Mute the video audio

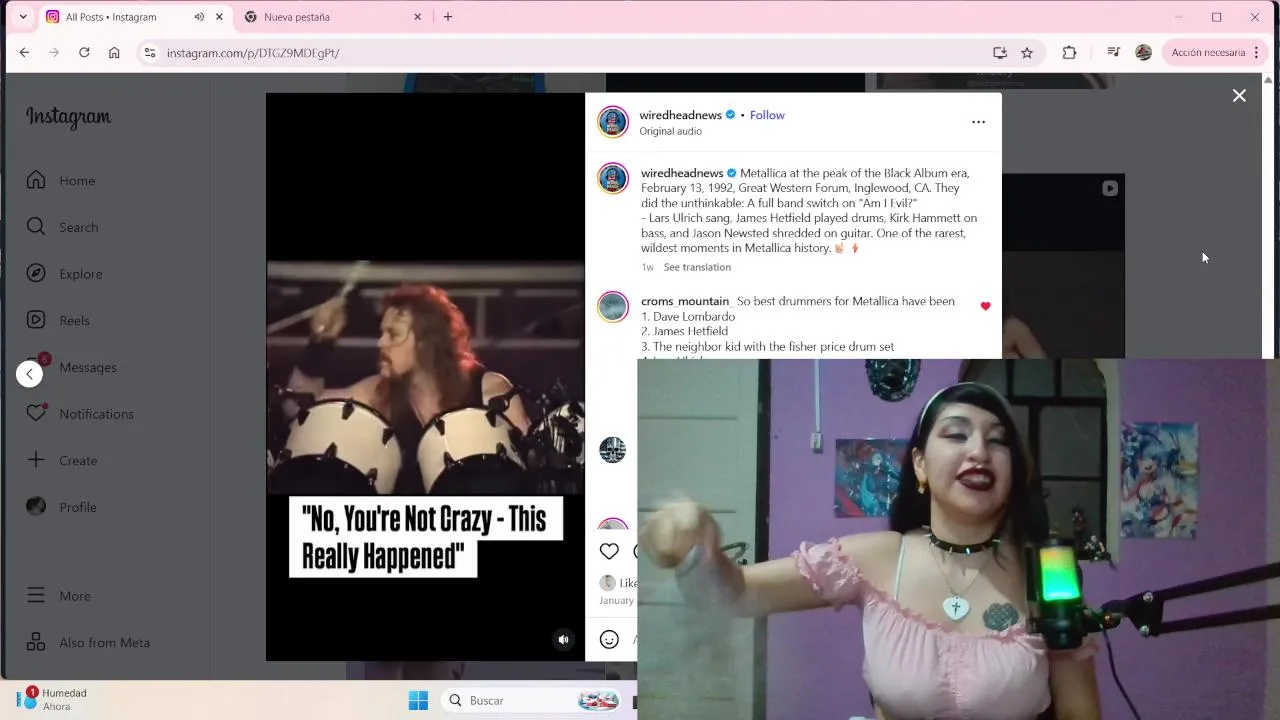563,640
